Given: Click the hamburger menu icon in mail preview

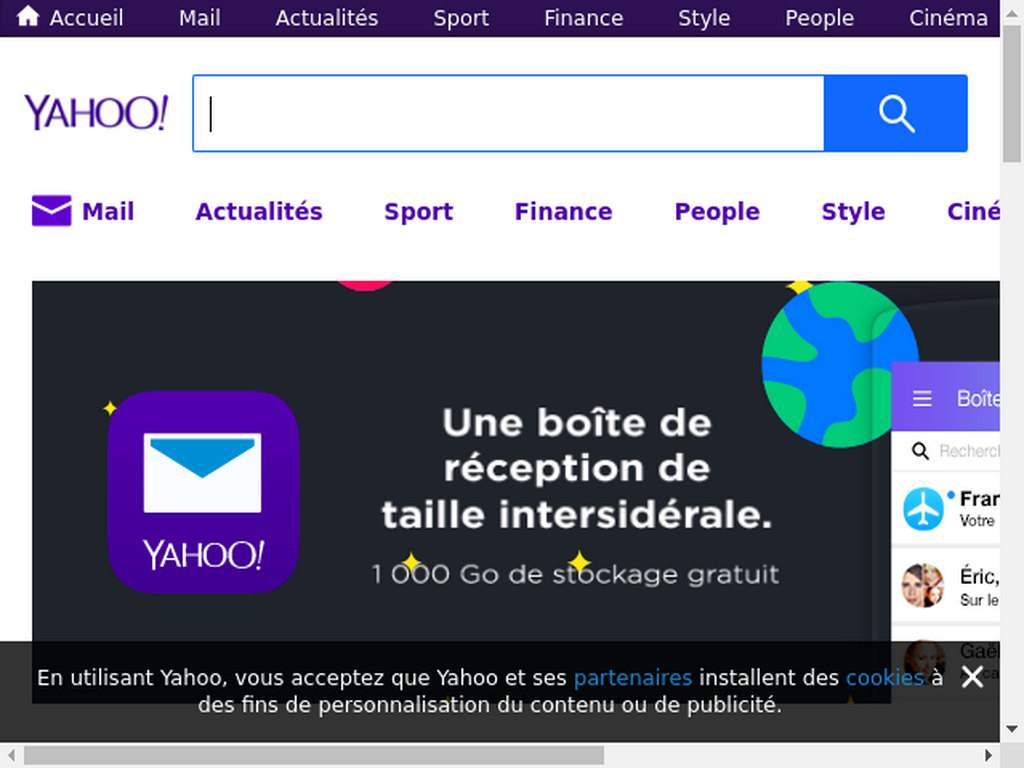Looking at the screenshot, I should pos(922,398).
